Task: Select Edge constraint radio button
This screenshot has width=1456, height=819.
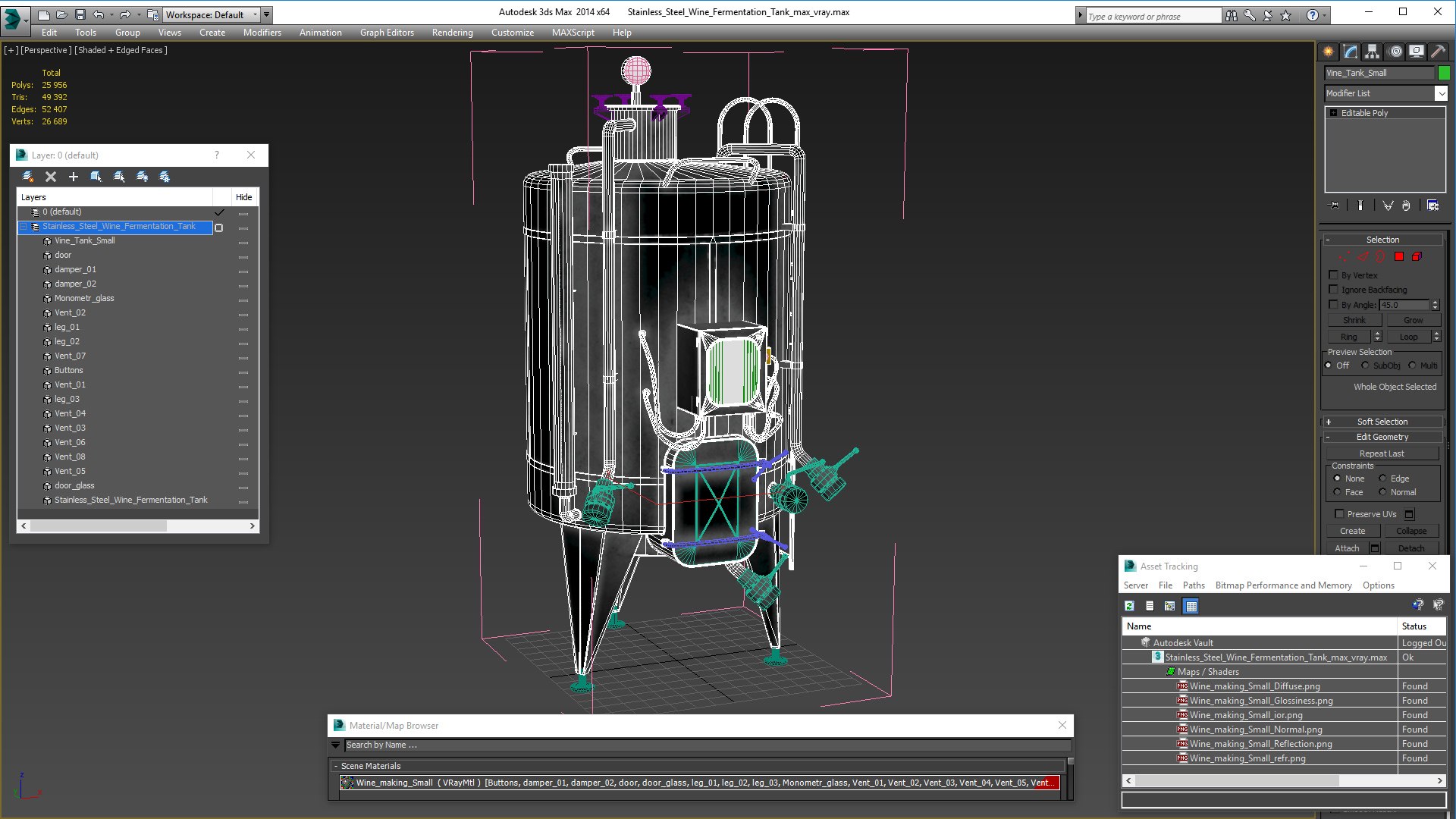Action: [x=1382, y=479]
